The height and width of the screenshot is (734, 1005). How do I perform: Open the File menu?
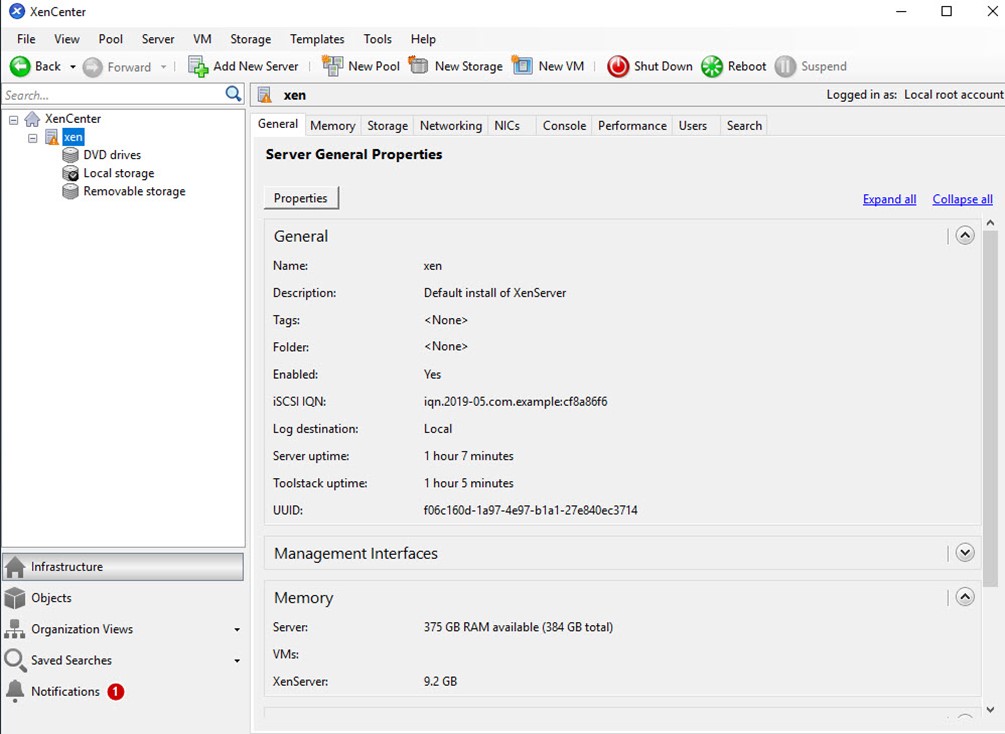[26, 39]
